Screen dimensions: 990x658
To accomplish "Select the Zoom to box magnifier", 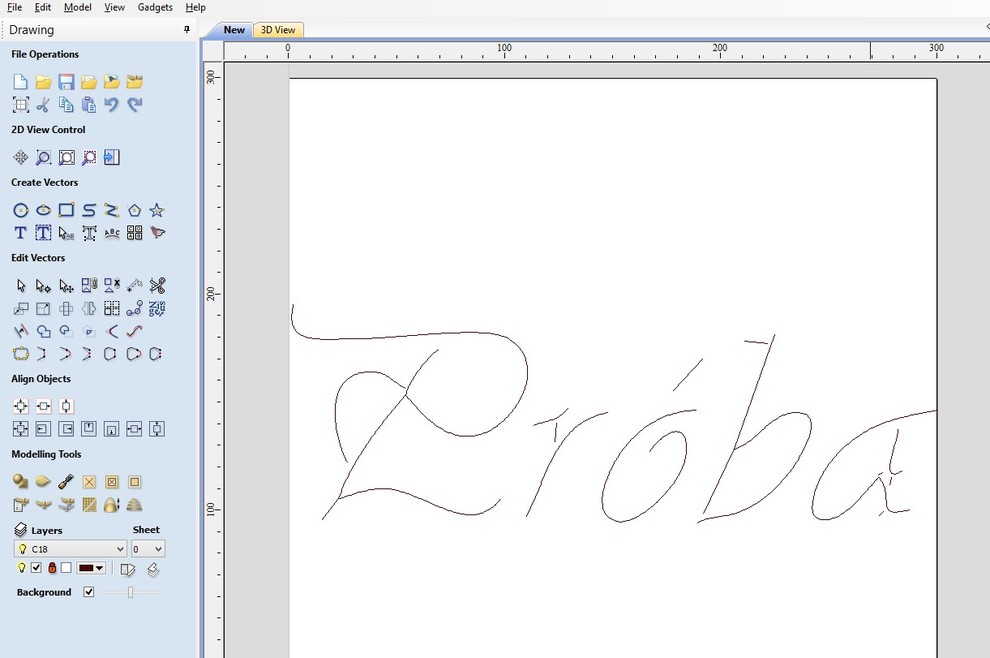I will click(43, 157).
